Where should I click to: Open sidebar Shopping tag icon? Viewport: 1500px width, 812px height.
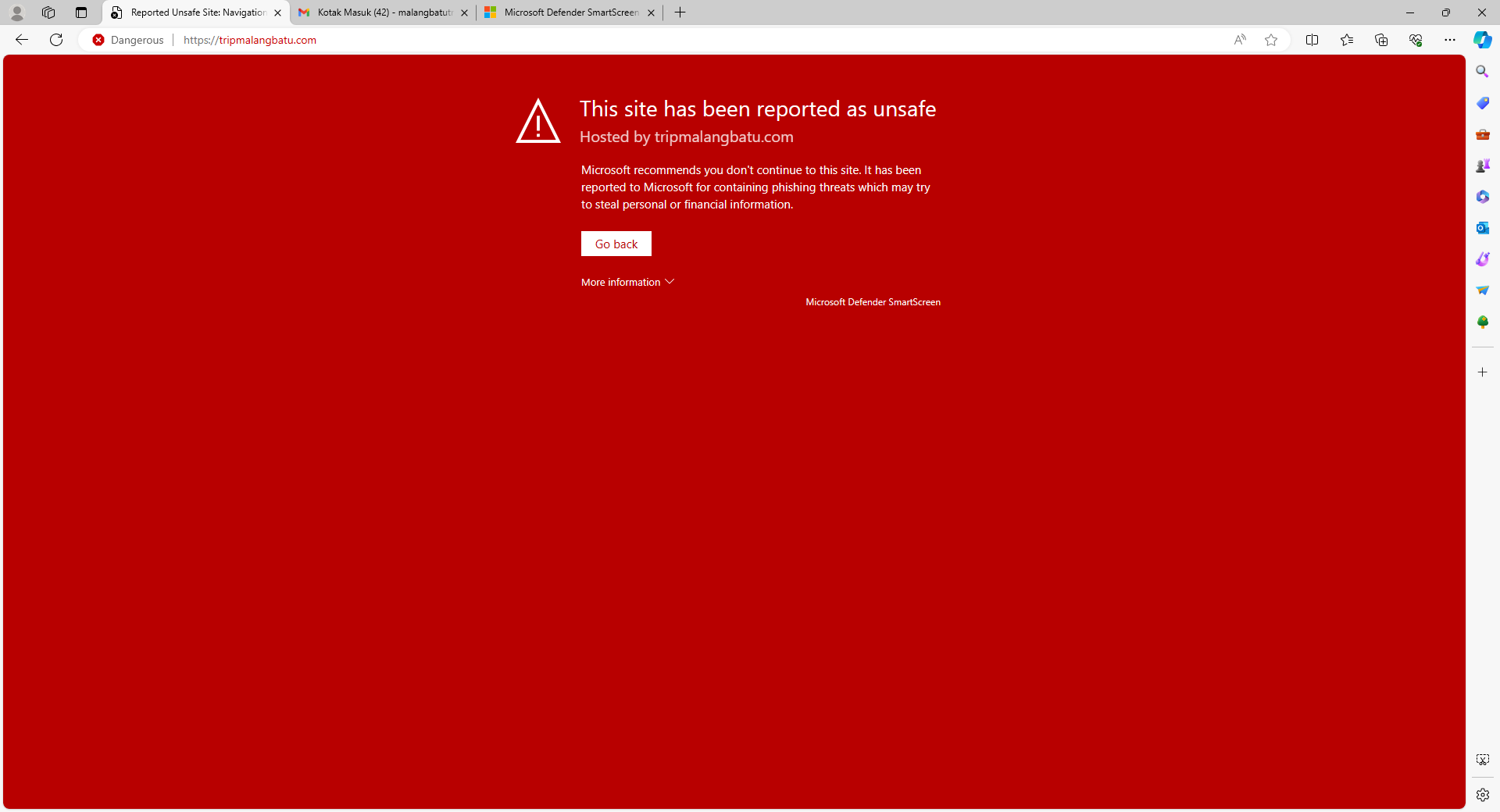[1482, 102]
